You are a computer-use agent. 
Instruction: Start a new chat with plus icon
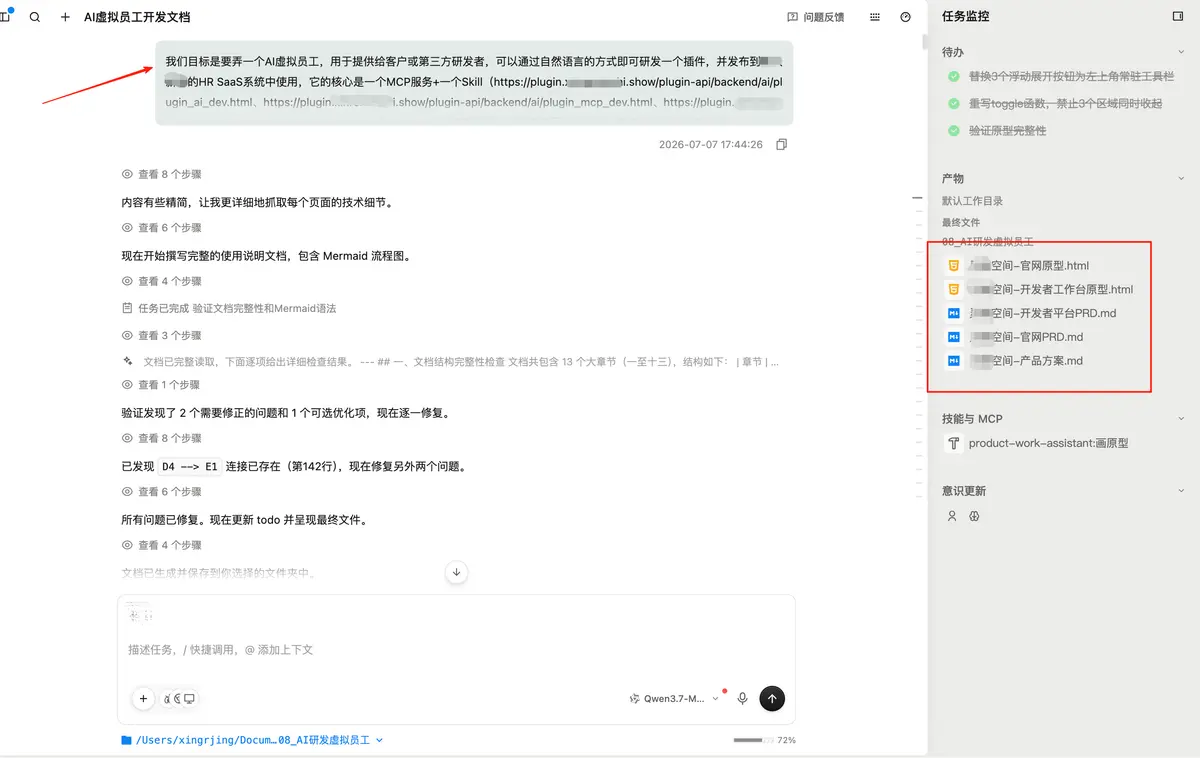[65, 17]
